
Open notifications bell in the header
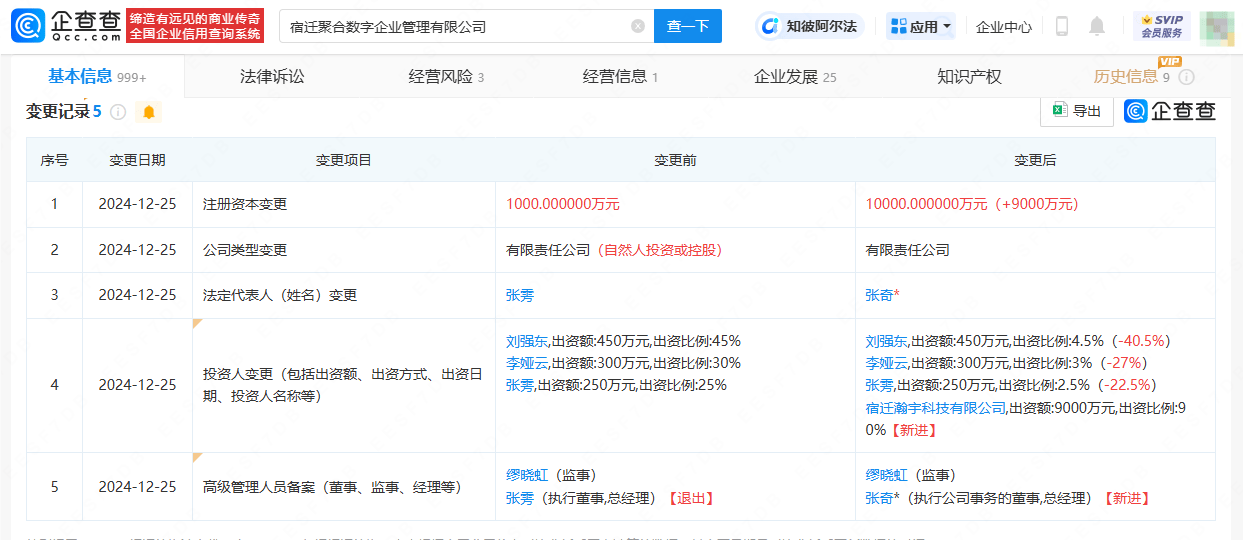click(1097, 27)
